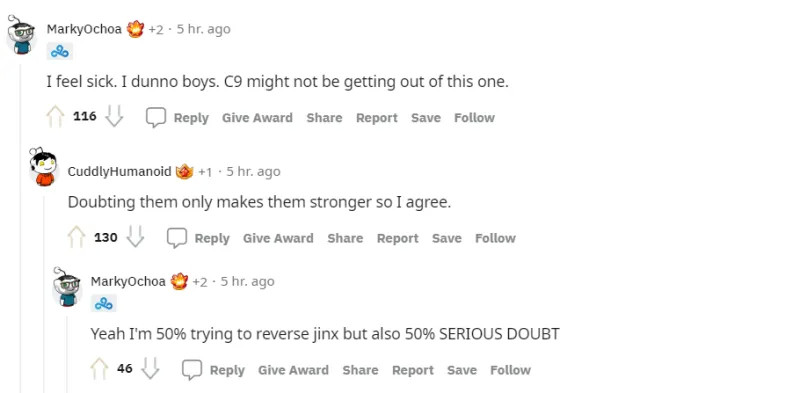Collapse the thread line under the "reverse jinx" reply
The height and width of the screenshot is (393, 800).
click(67, 353)
